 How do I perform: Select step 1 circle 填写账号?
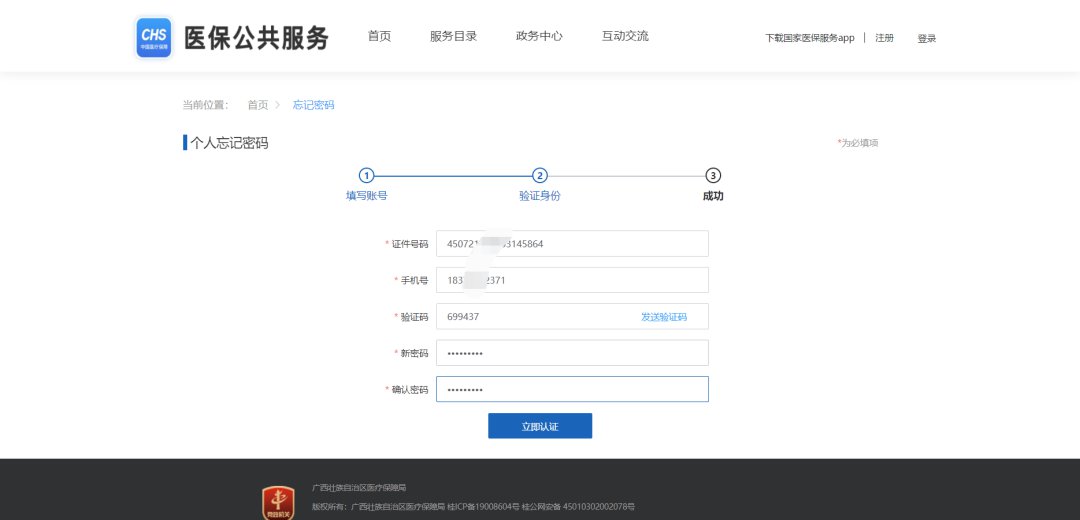coord(366,175)
